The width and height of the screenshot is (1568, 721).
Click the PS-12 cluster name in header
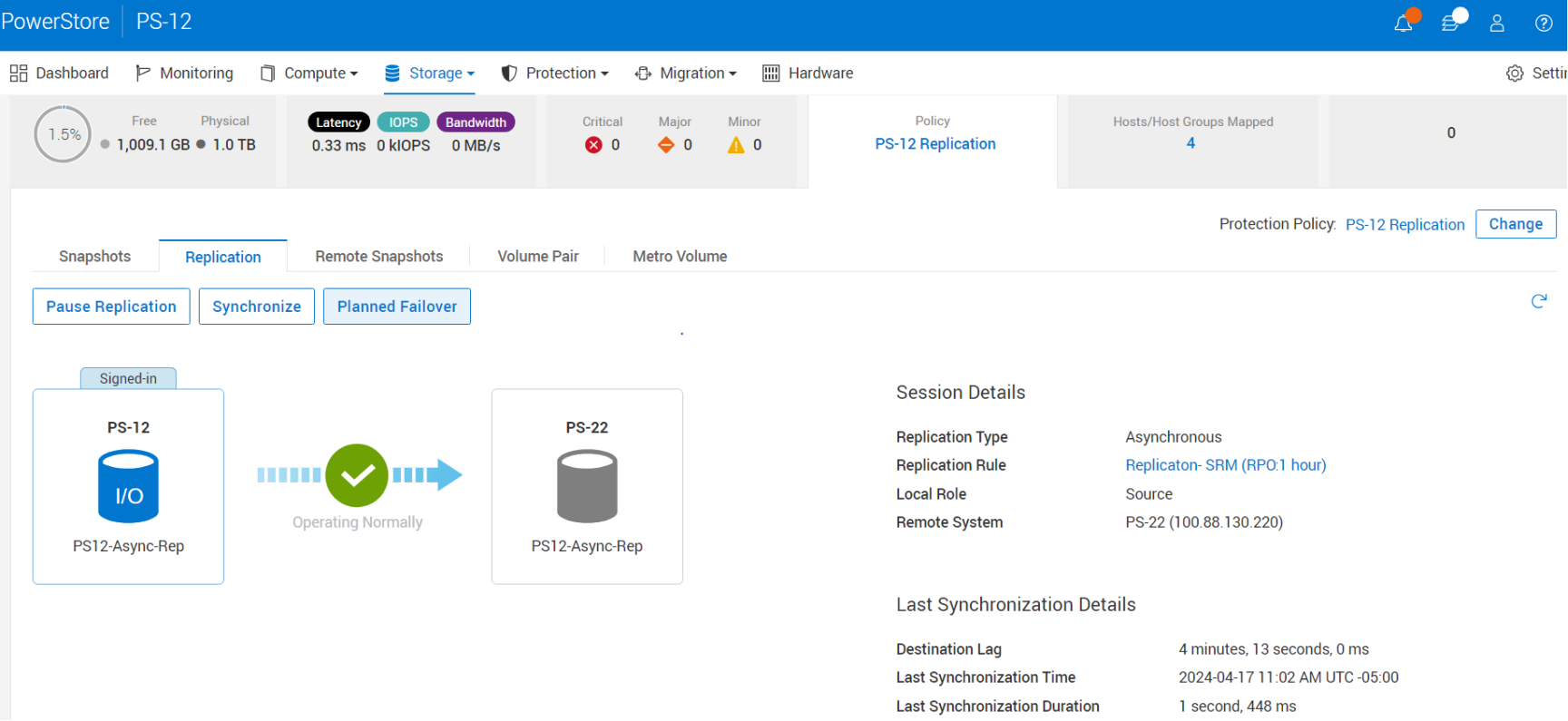(x=164, y=22)
